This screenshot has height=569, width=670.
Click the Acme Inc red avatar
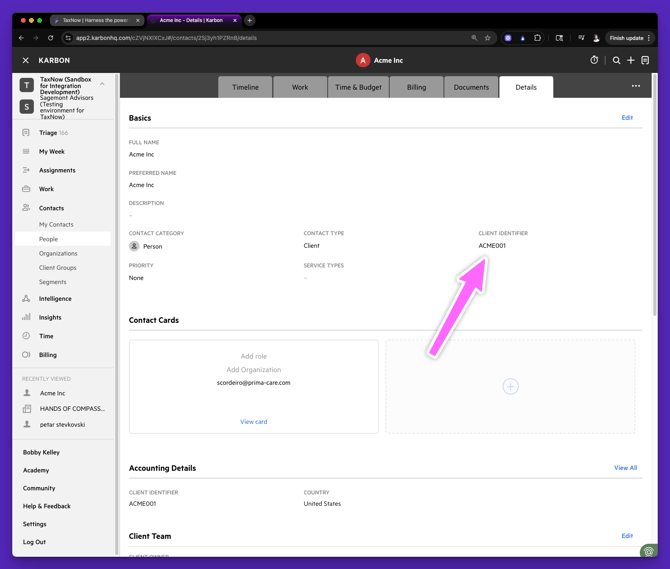(363, 60)
